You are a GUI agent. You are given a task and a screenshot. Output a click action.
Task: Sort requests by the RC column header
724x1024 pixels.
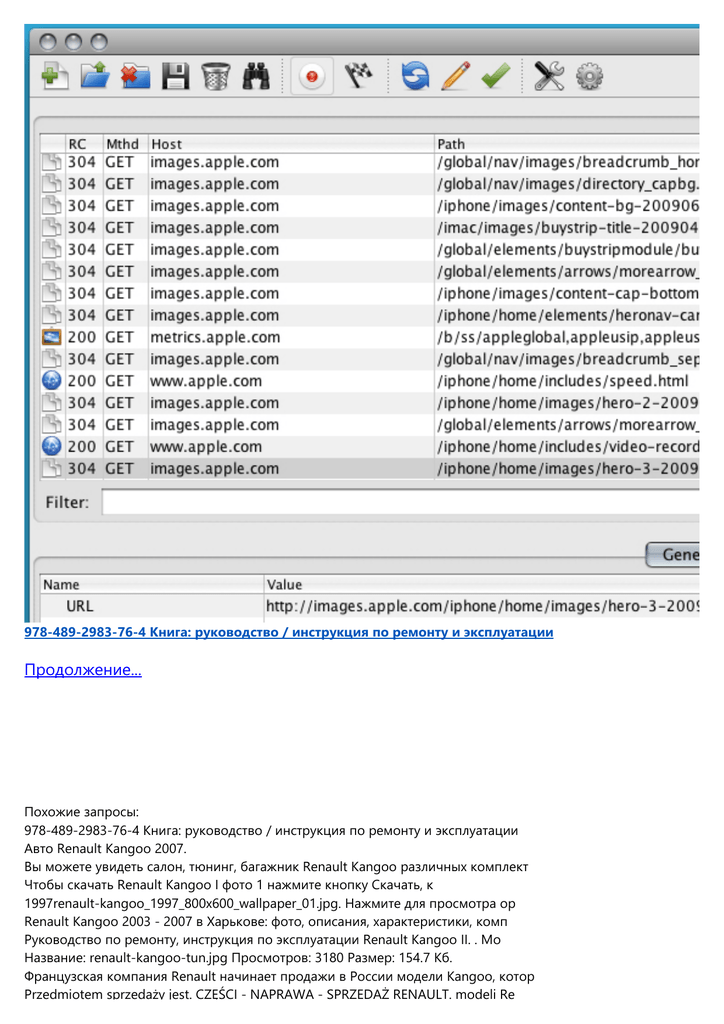pos(78,144)
